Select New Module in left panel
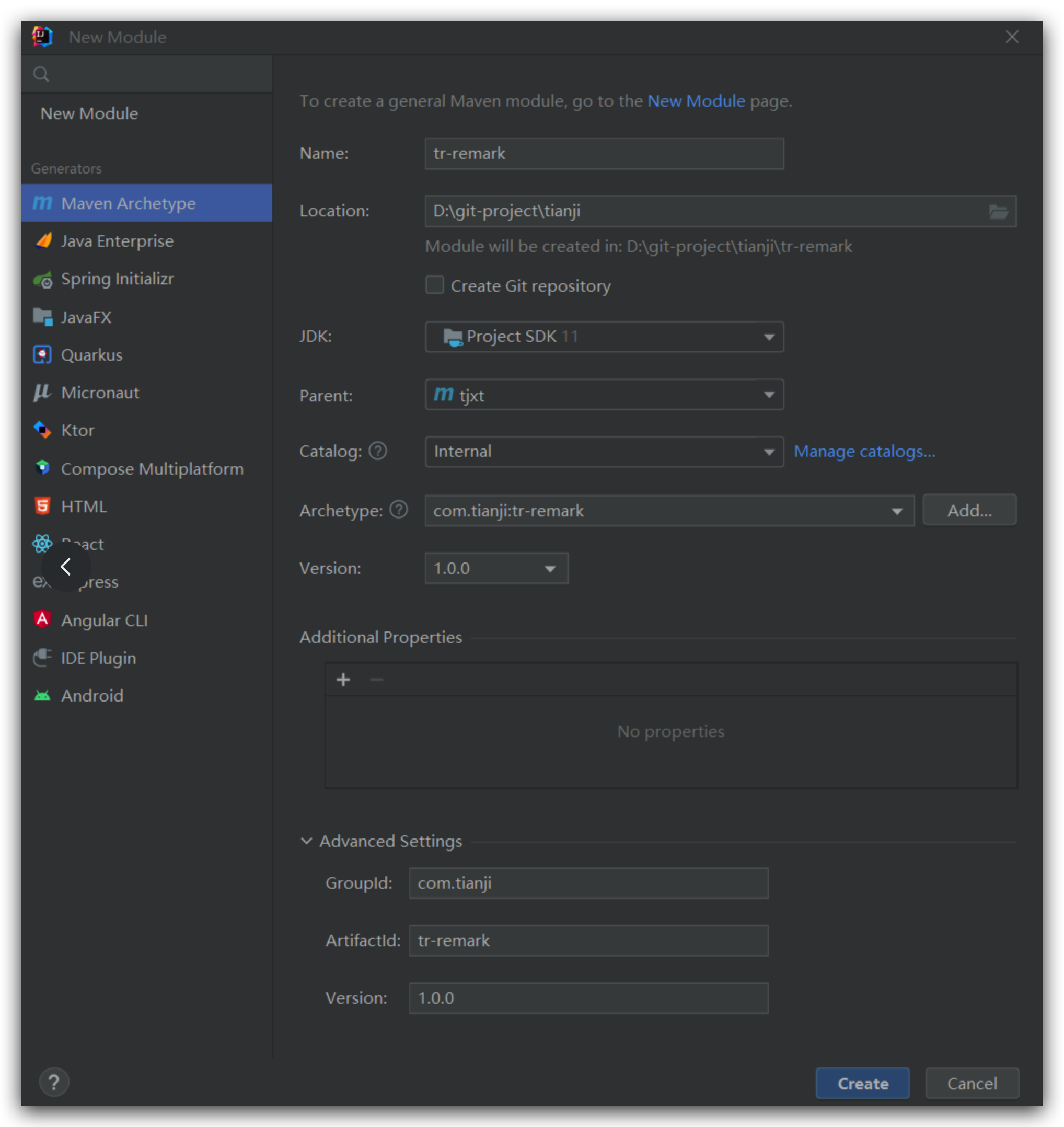 (89, 113)
